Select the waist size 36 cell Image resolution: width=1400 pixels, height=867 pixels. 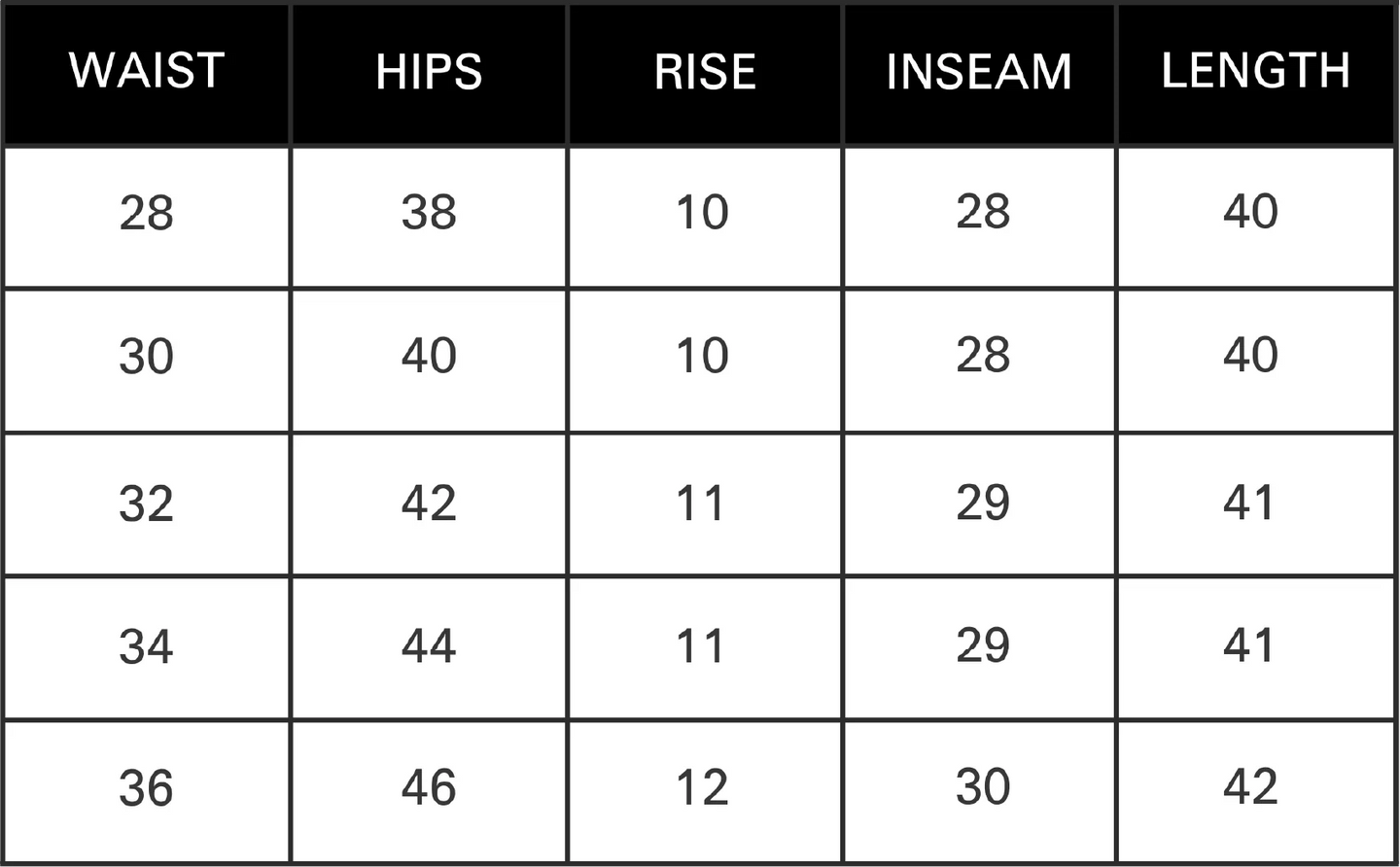147,788
